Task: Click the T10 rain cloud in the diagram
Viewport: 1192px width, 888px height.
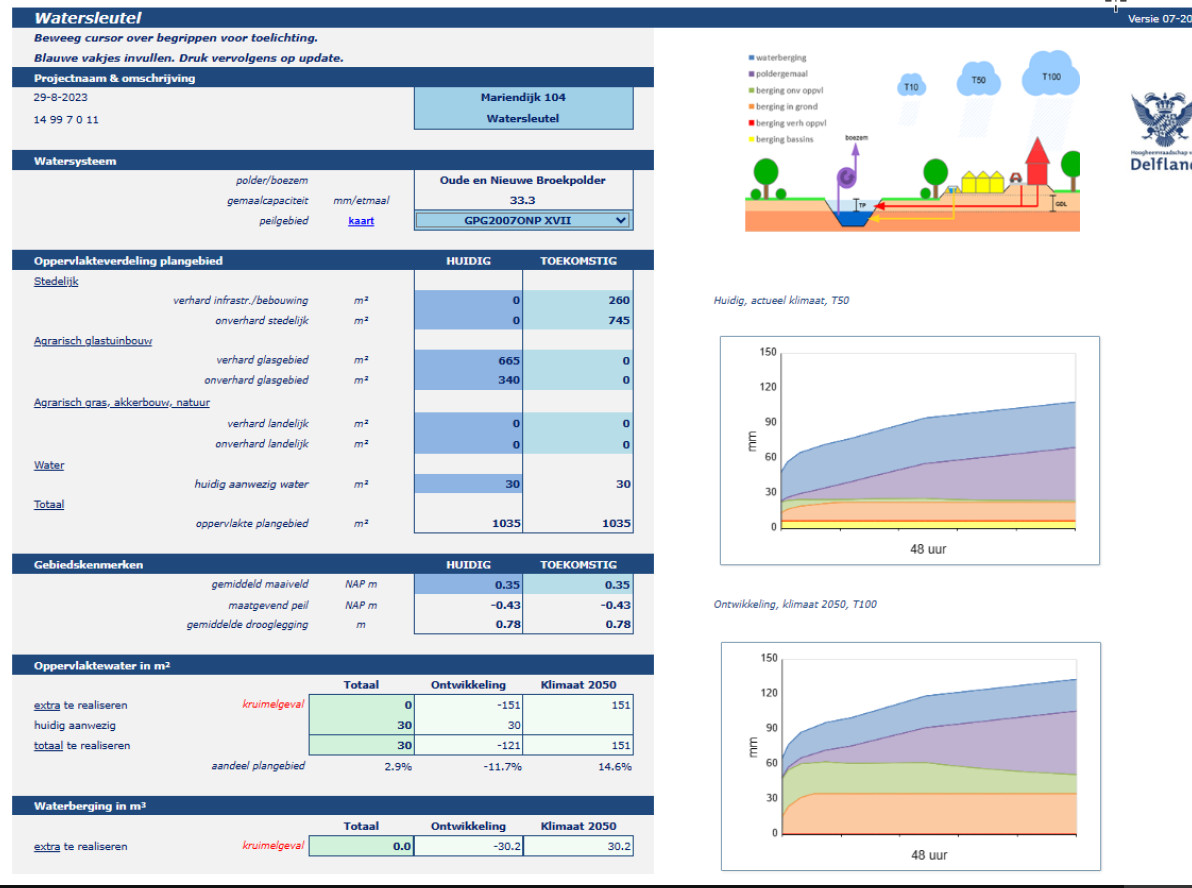Action: click(x=911, y=86)
